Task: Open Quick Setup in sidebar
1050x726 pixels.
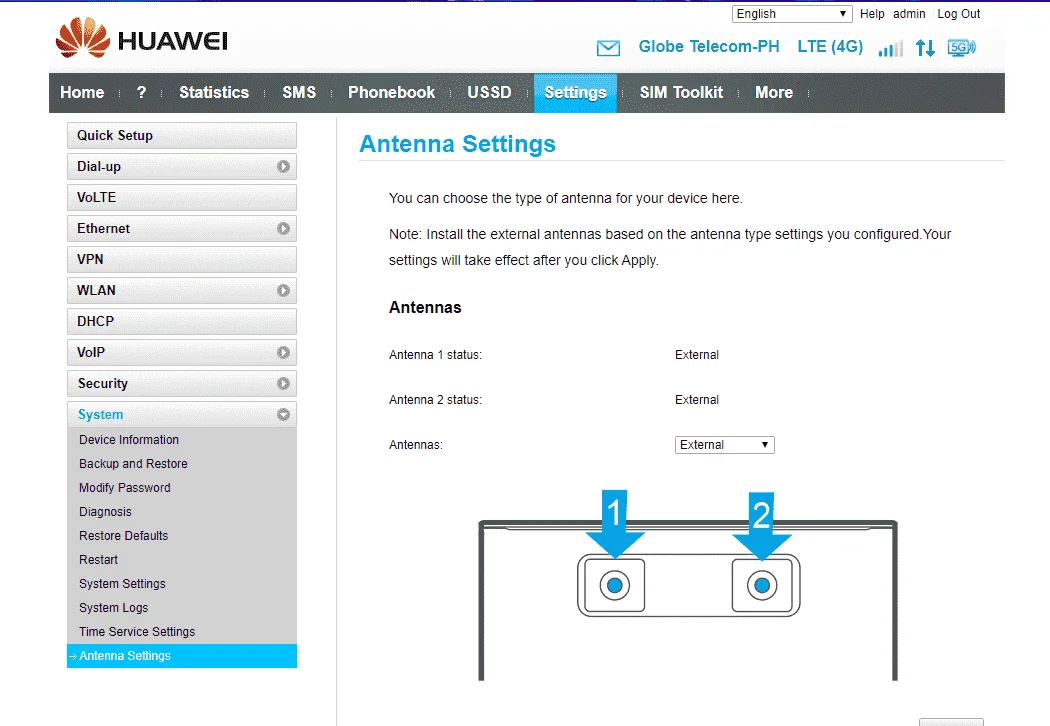Action: pyautogui.click(x=181, y=136)
